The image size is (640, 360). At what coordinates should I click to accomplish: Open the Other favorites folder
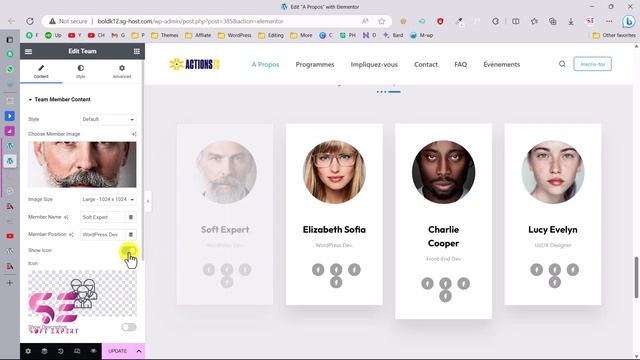point(614,36)
